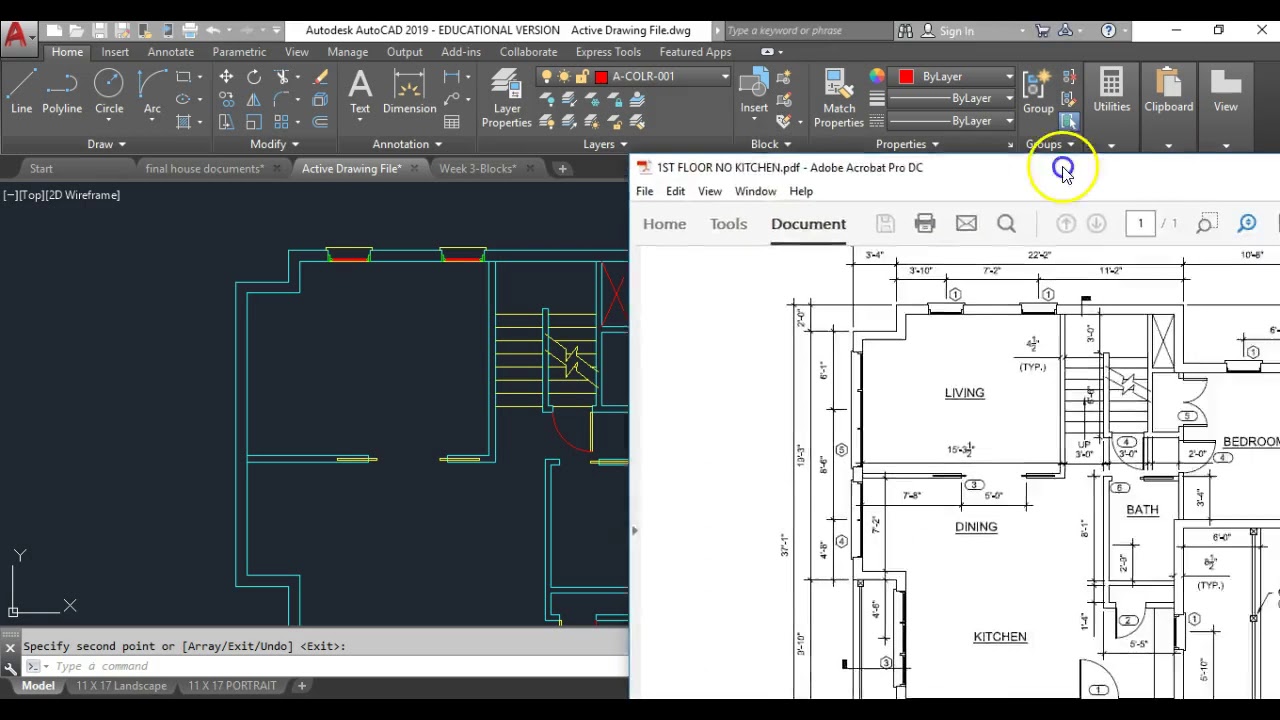Toggle layer on/off lightbulb for A-COLR-001
The width and height of the screenshot is (1280, 720).
pos(546,77)
